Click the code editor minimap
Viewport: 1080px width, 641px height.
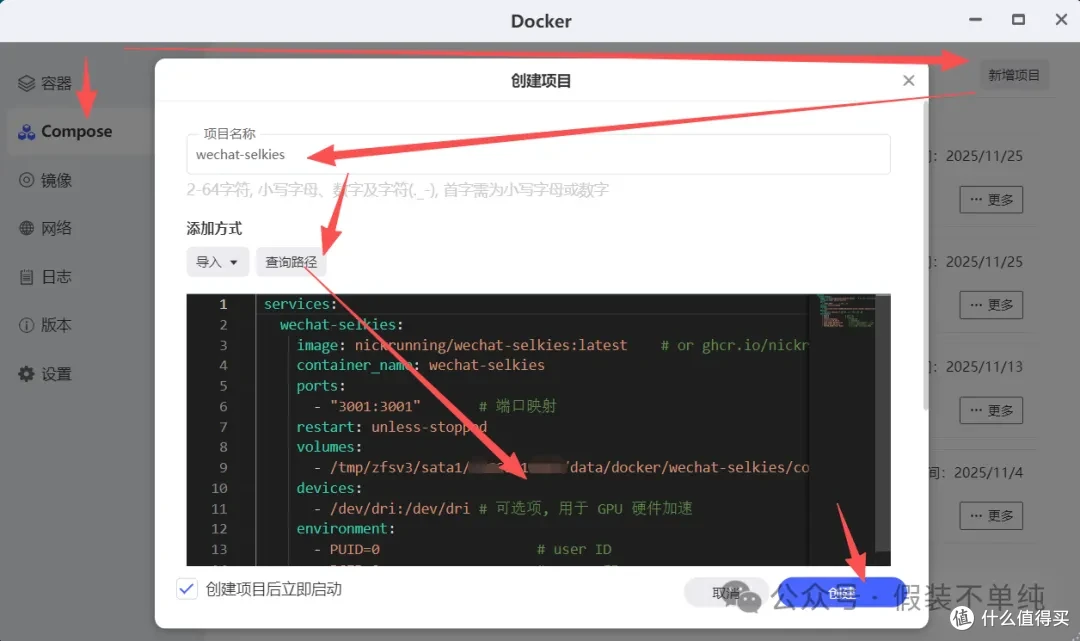tap(846, 312)
